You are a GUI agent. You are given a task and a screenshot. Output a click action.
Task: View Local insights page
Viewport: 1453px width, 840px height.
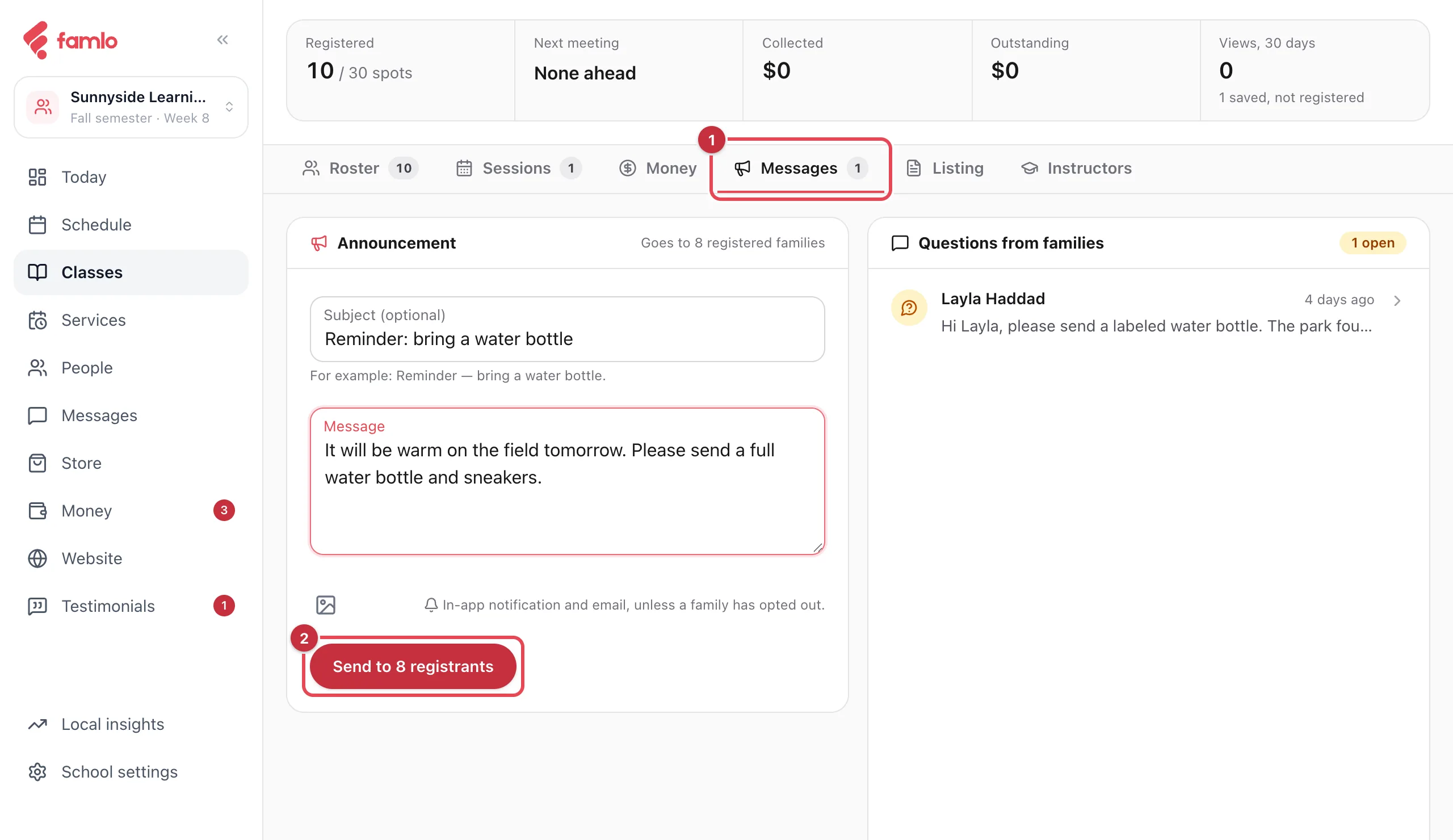tap(131, 724)
